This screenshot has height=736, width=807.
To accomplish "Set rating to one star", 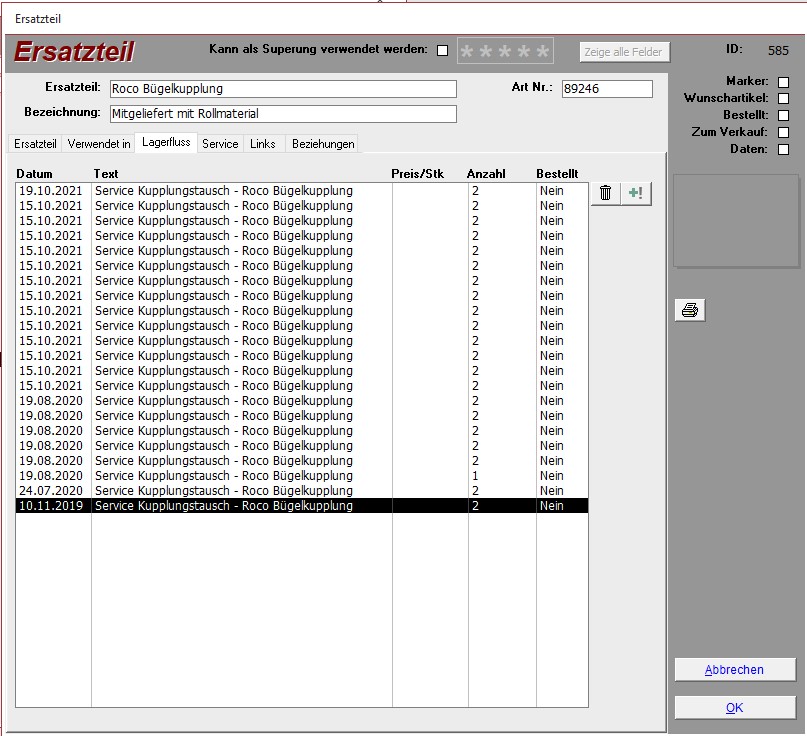I will click(x=467, y=51).
